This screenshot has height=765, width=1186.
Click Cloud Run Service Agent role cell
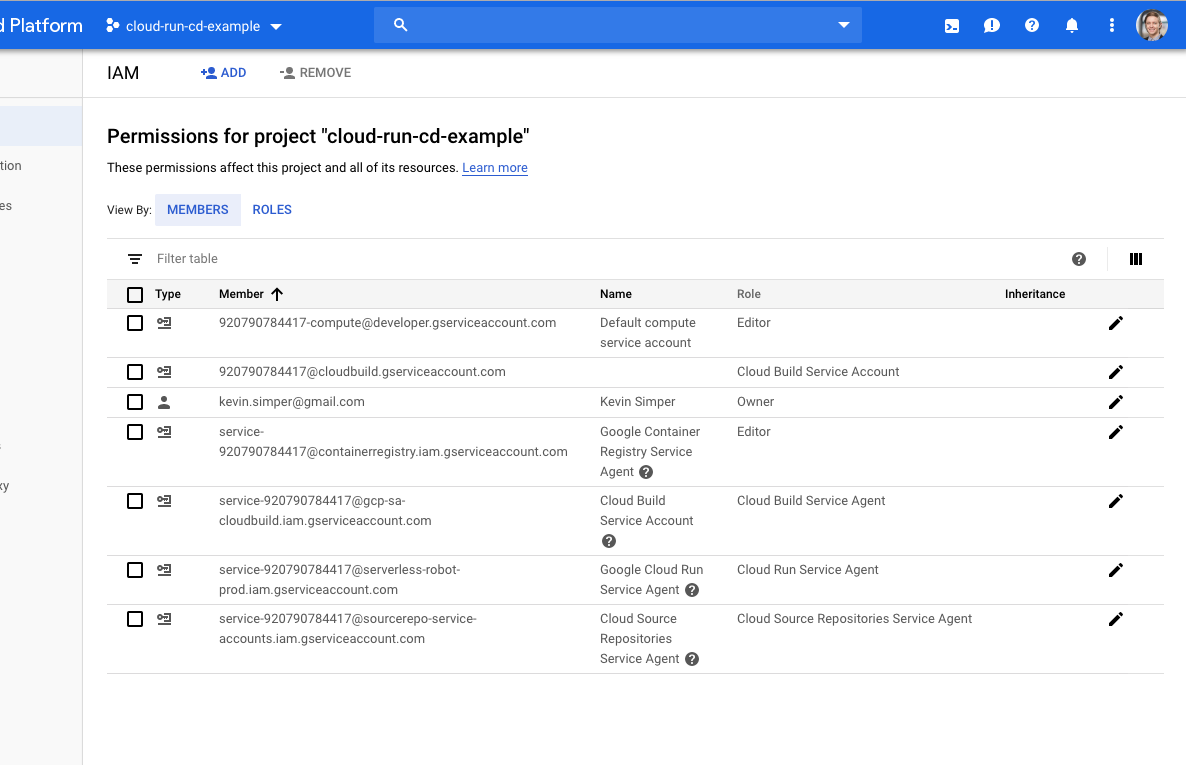click(808, 570)
